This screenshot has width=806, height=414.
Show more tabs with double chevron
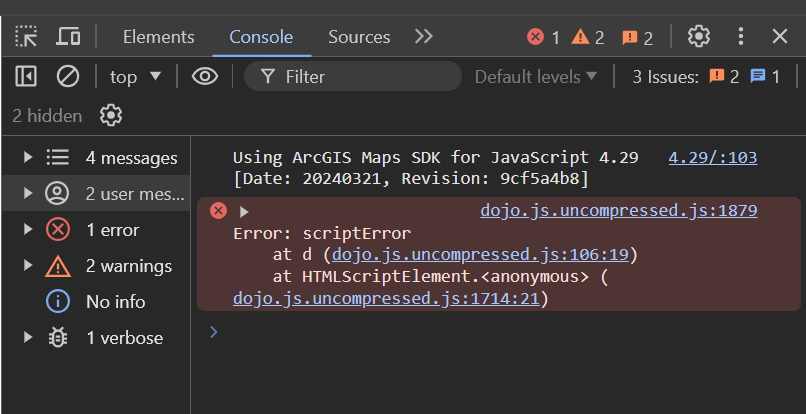(424, 37)
